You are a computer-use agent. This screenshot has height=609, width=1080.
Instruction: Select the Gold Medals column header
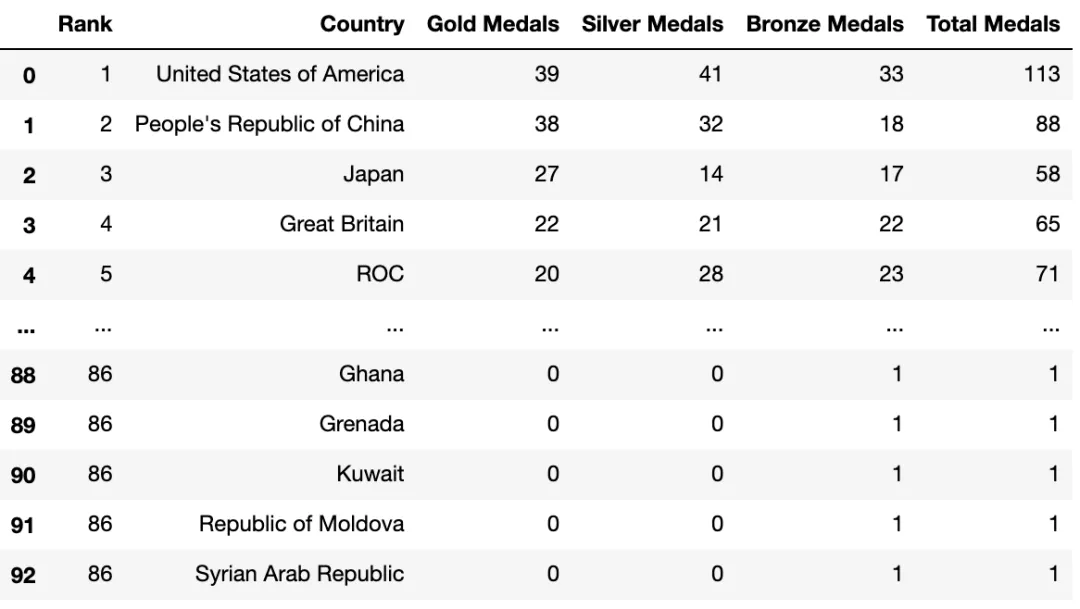(x=493, y=24)
